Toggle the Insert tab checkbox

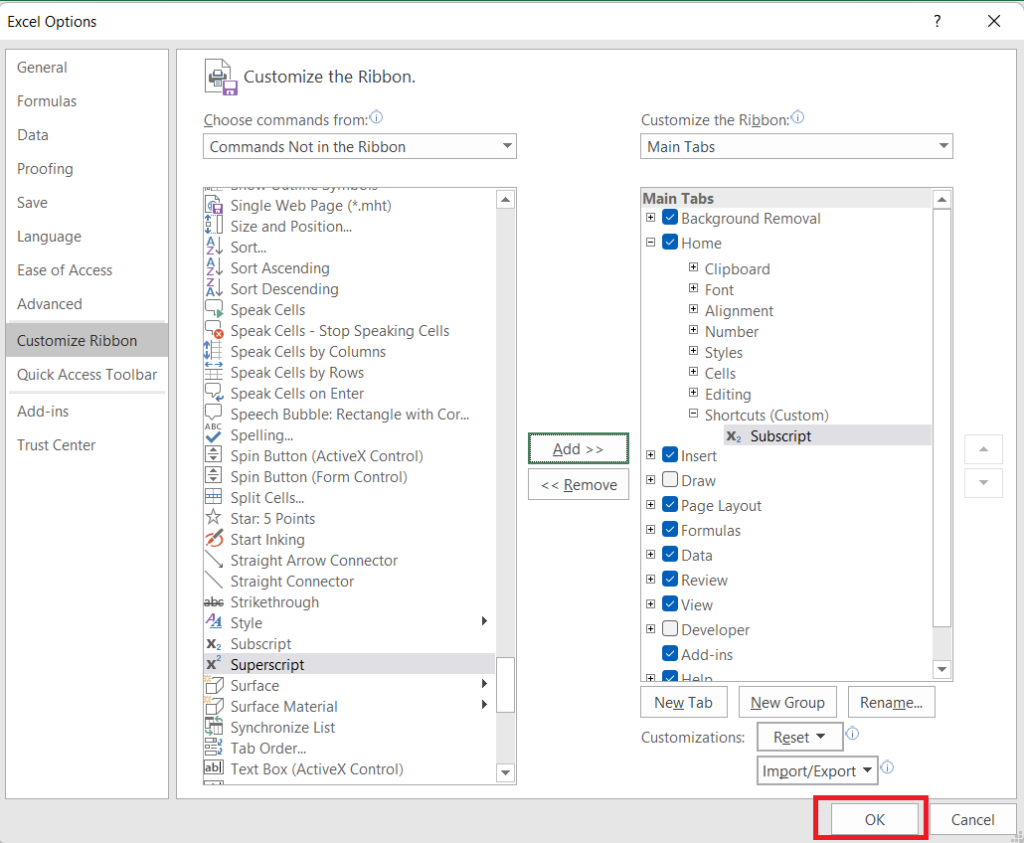pos(670,455)
